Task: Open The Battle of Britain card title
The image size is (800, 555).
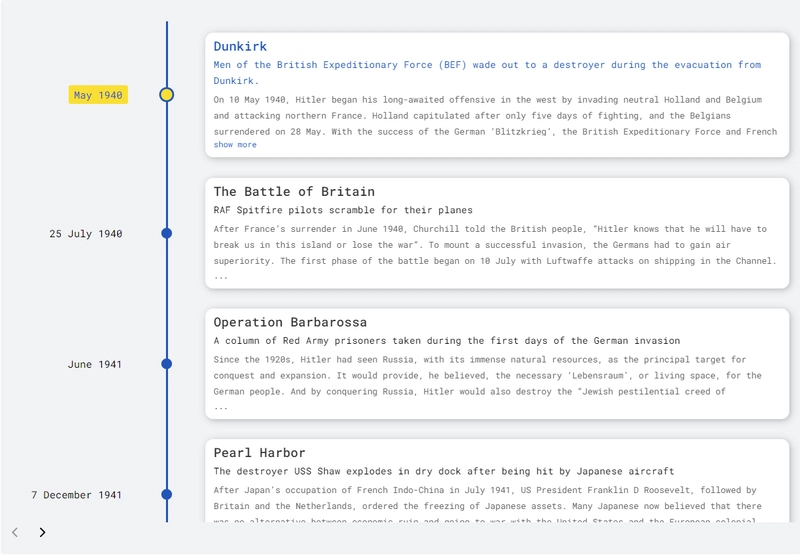Action: 294,191
